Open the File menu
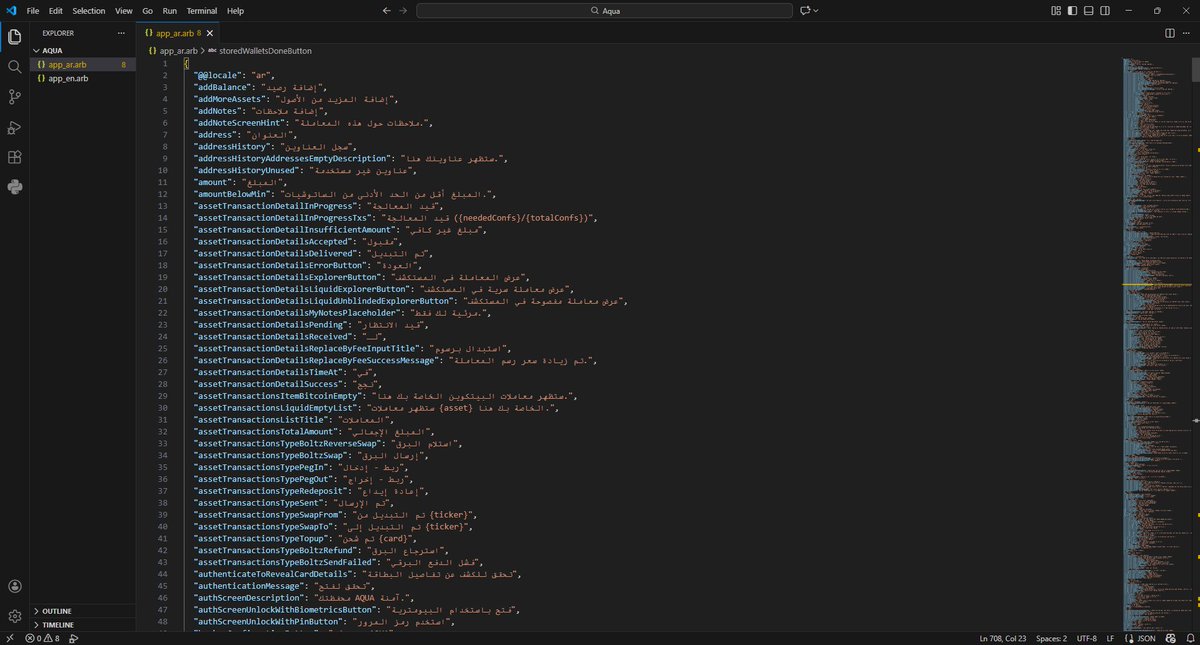 34,10
